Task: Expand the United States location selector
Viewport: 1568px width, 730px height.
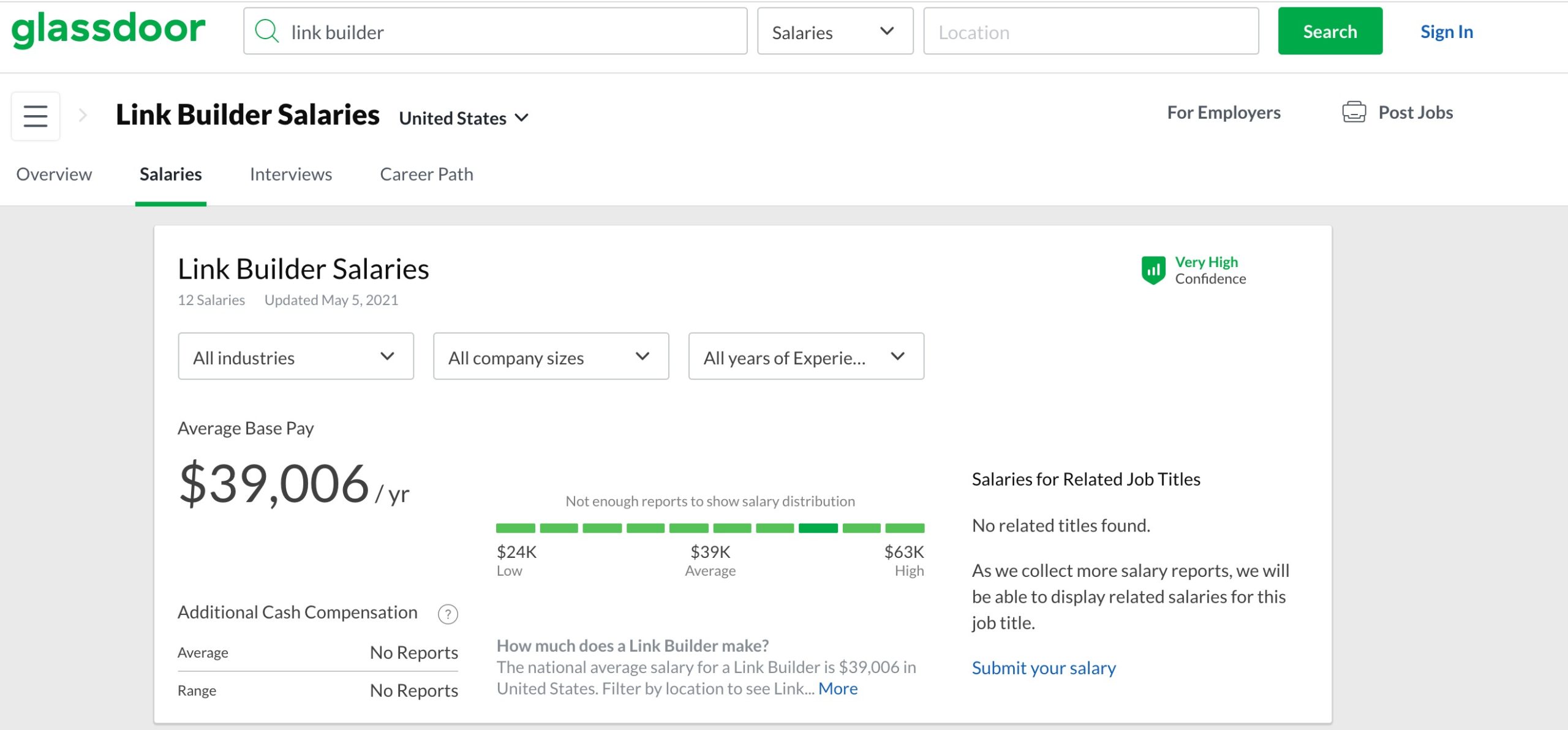Action: [x=464, y=118]
